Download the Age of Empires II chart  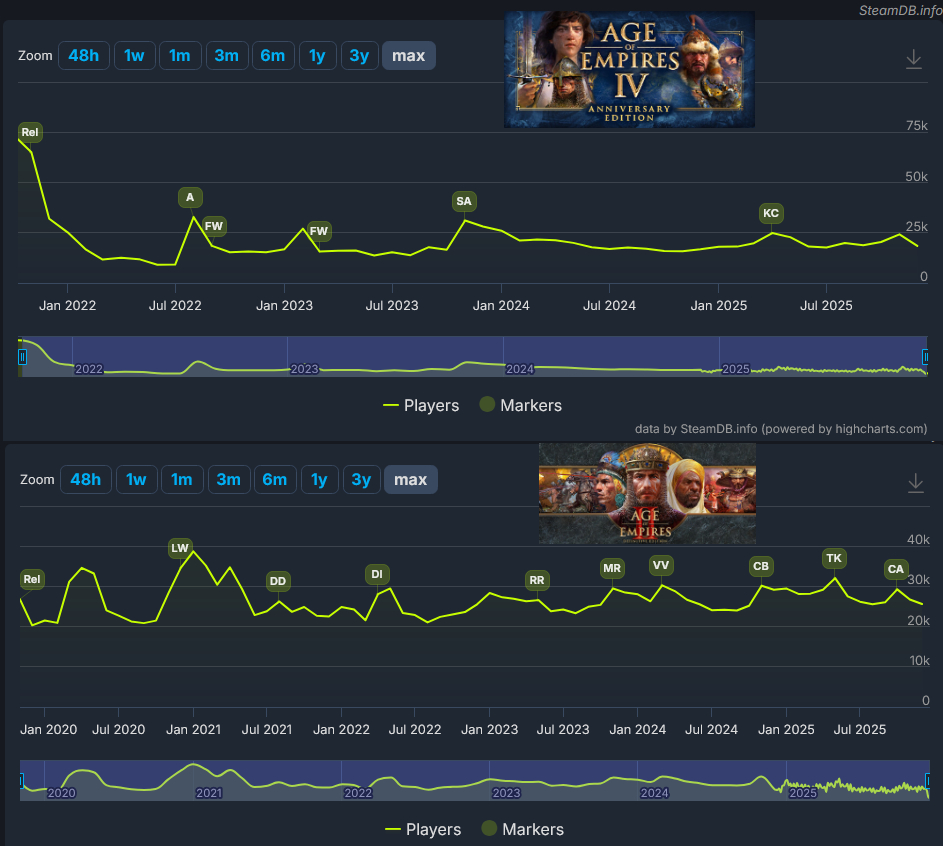coord(915,484)
